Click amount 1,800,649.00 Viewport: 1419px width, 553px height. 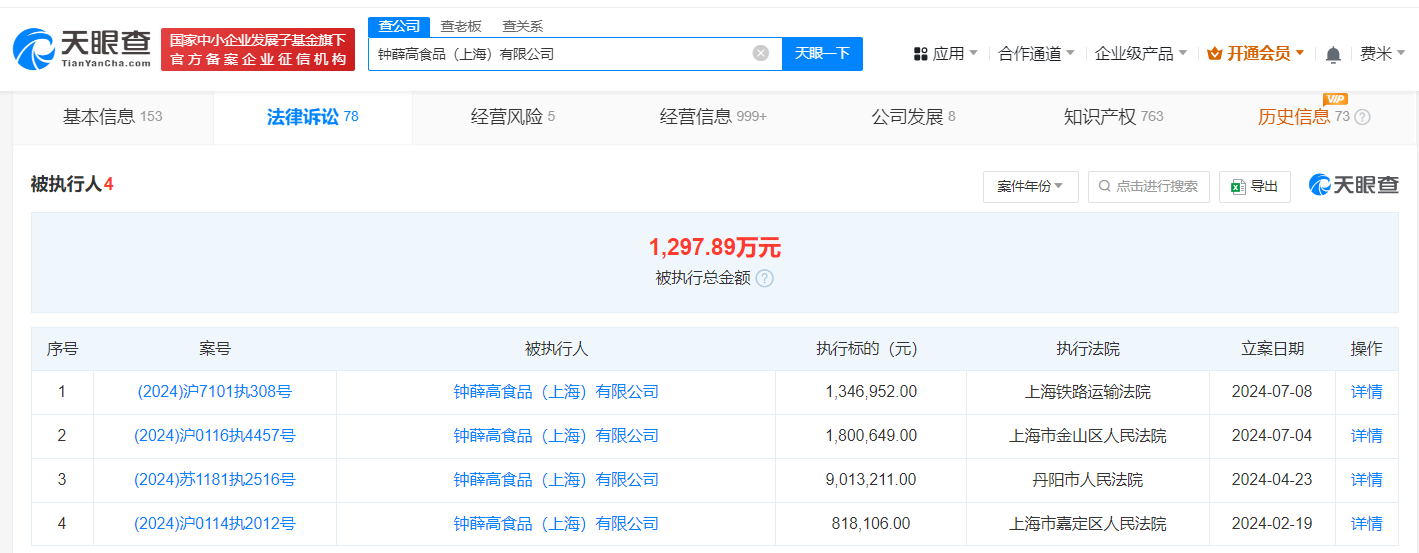click(x=871, y=436)
